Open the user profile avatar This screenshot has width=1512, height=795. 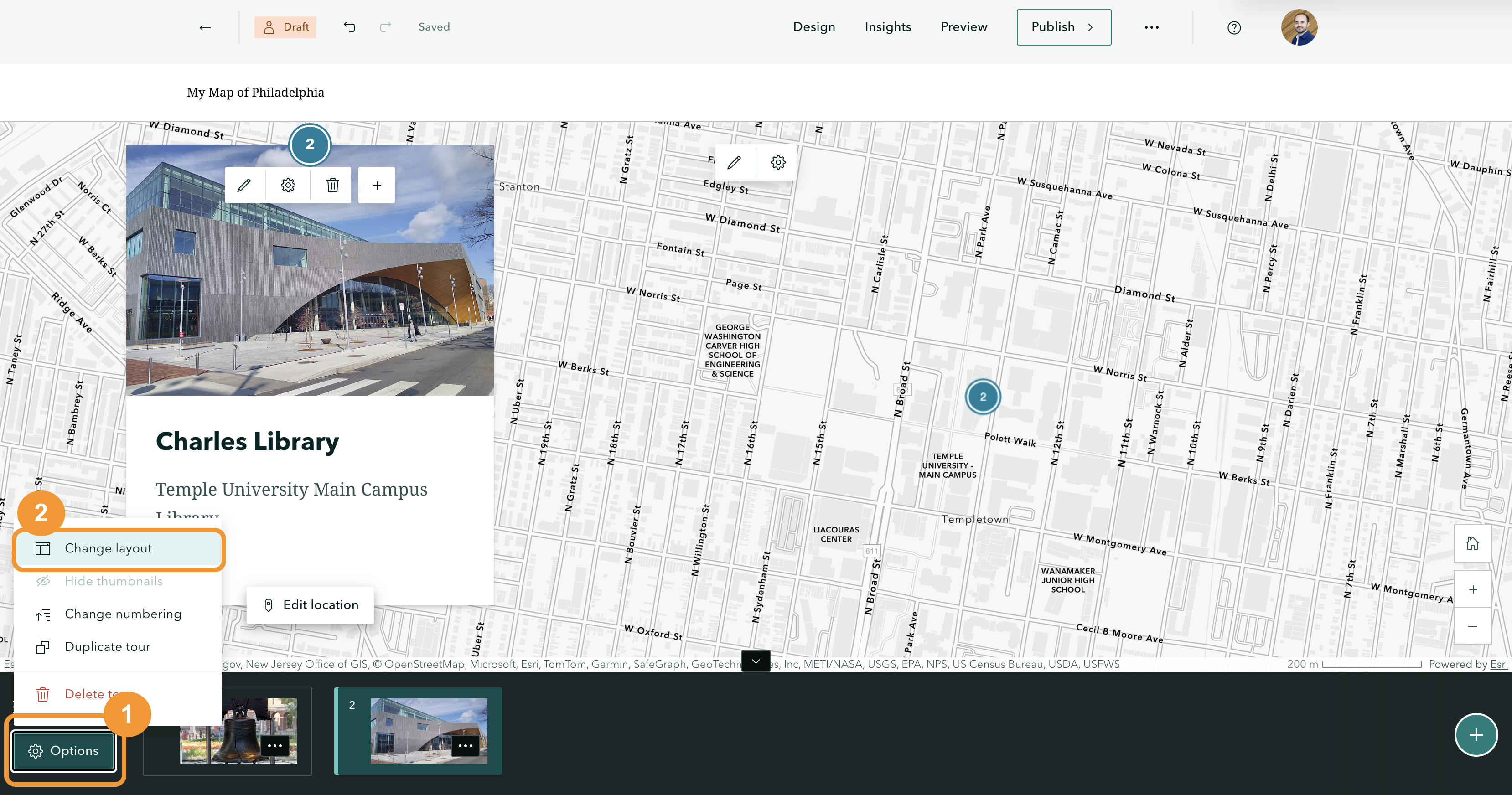point(1299,27)
